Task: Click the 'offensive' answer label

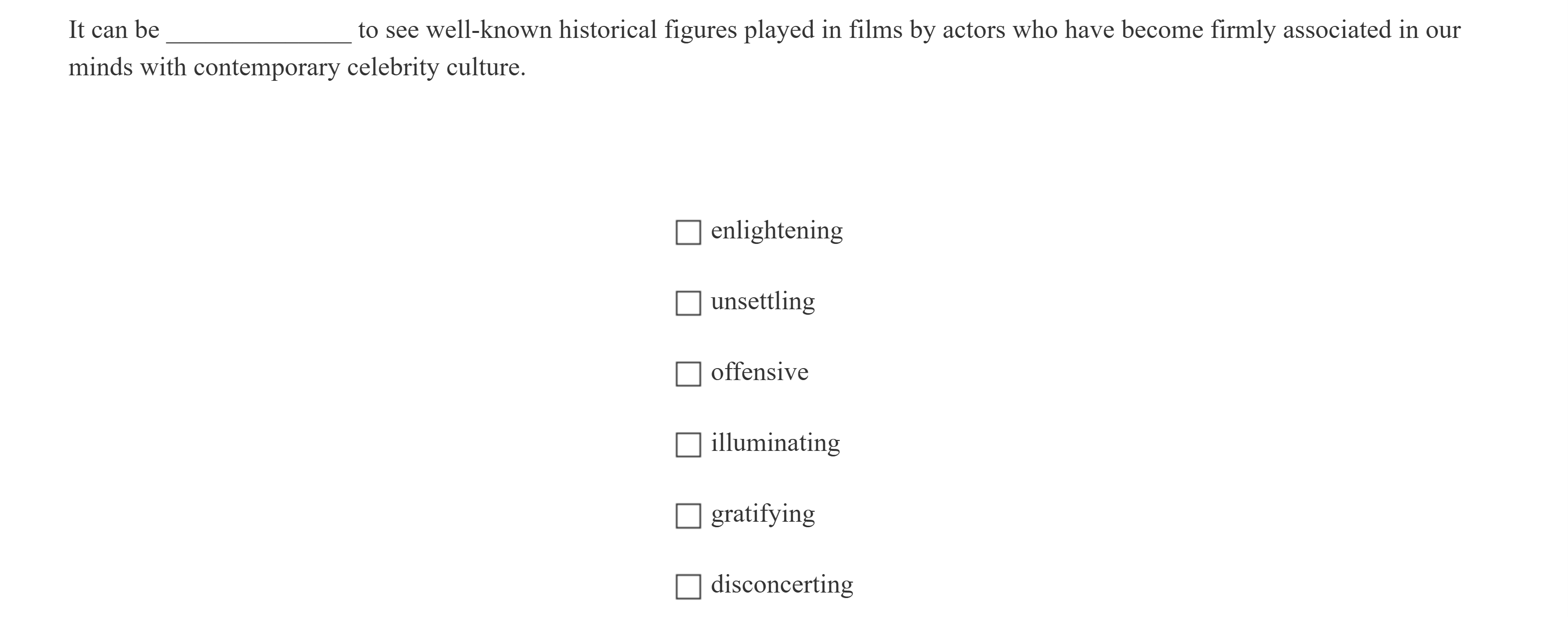Action: [x=760, y=373]
